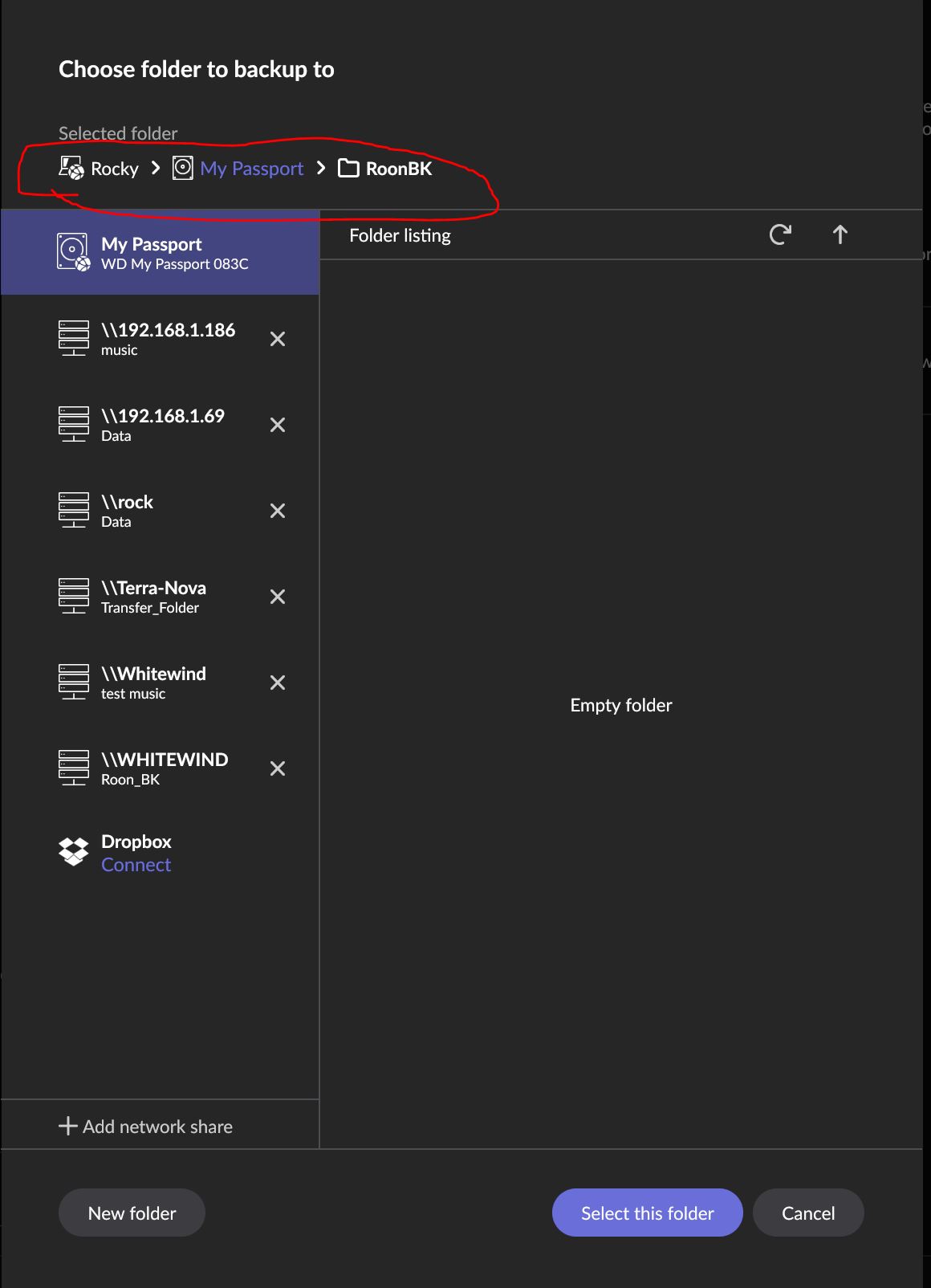Select My Passport drive in sidebar

(161, 253)
